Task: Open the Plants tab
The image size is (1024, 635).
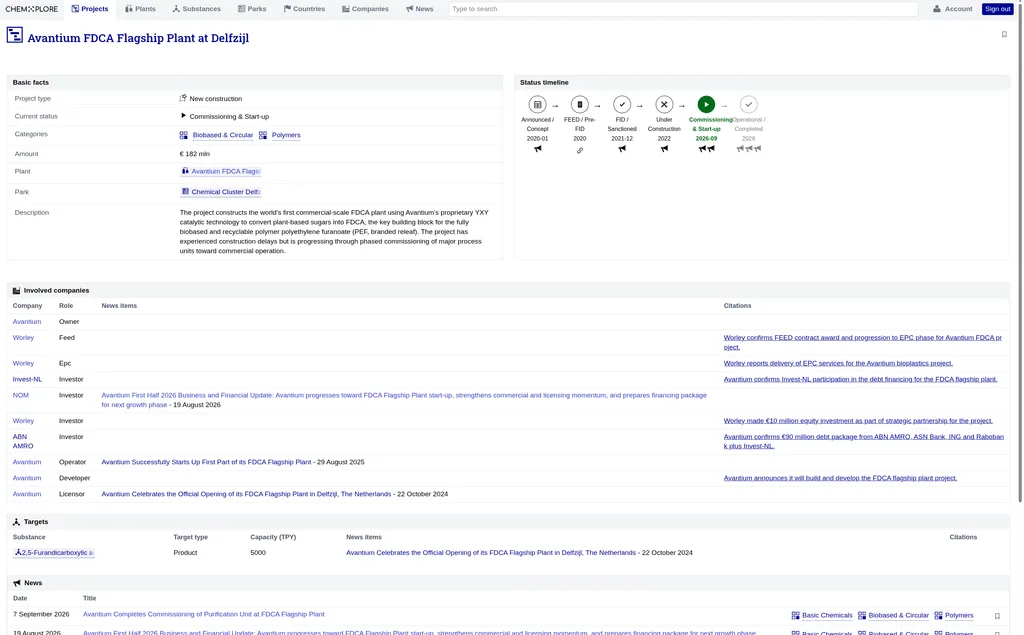Action: pos(140,9)
